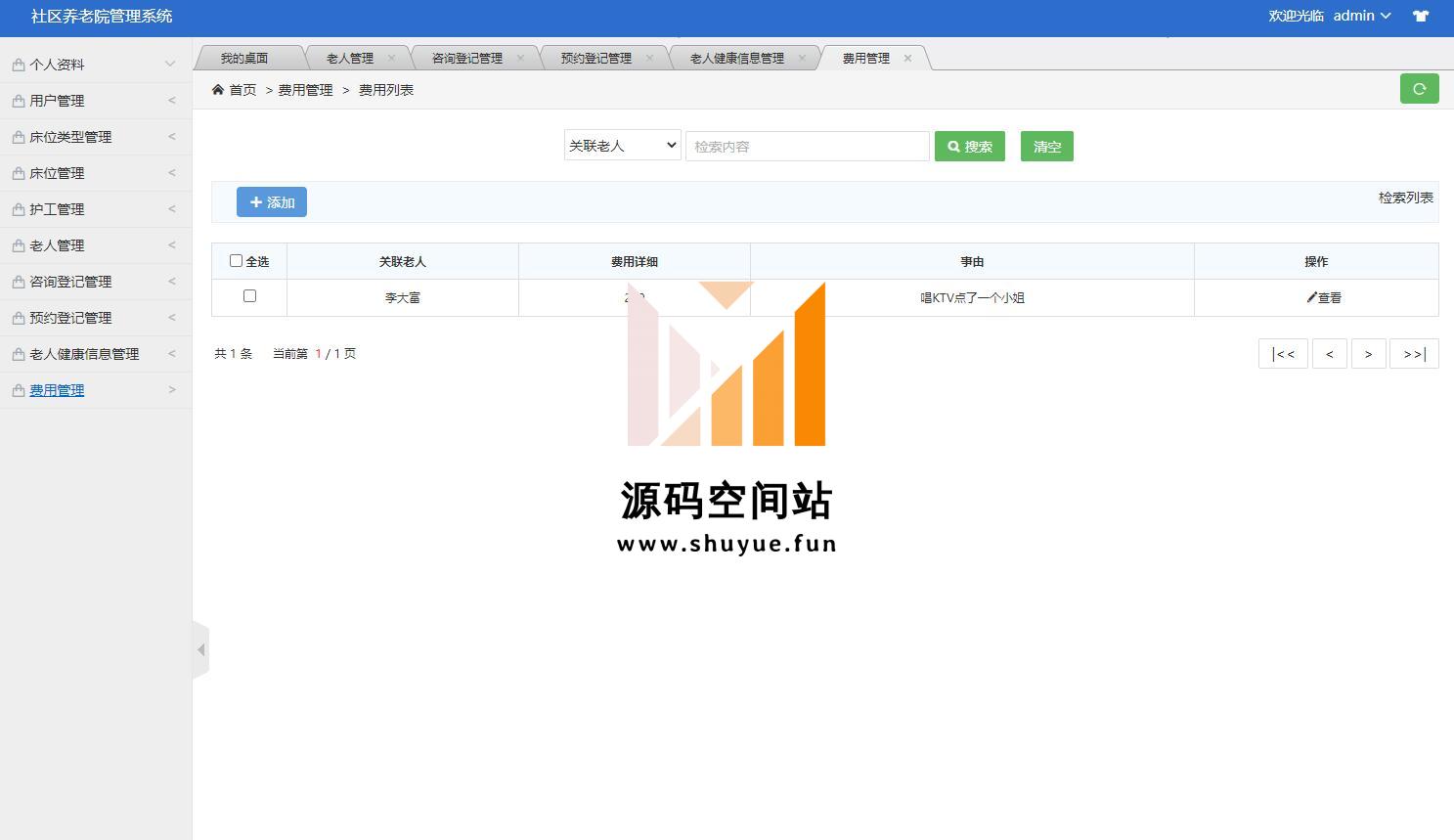Screen dimensions: 1454x840
Task: Click the blue 添加 add button
Action: (x=272, y=201)
